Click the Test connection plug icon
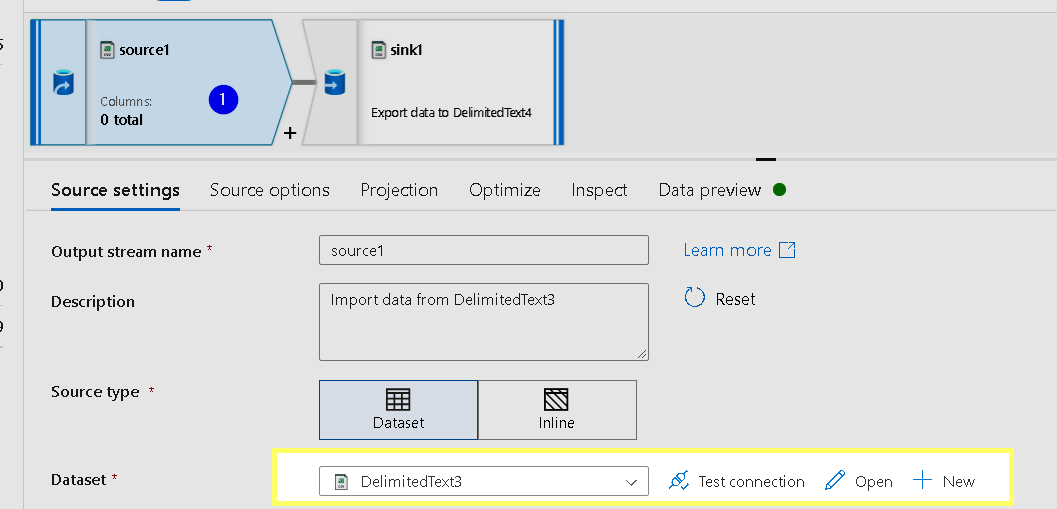Image resolution: width=1057 pixels, height=509 pixels. pyautogui.click(x=679, y=481)
